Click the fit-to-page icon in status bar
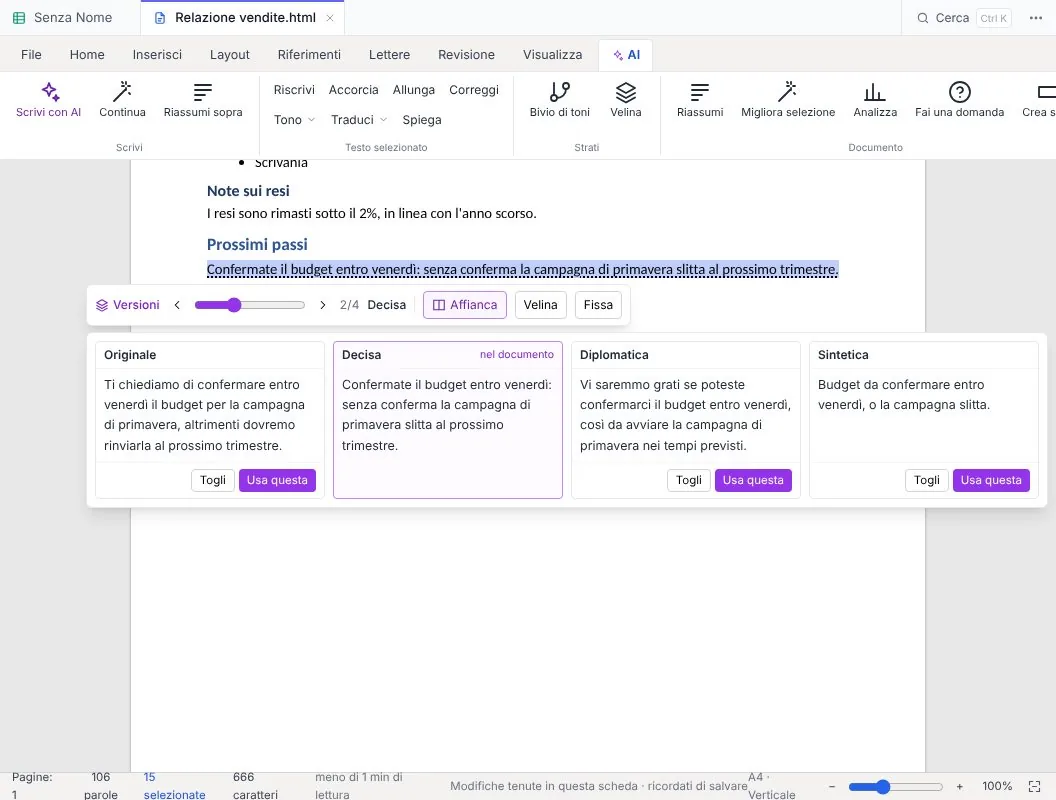The width and height of the screenshot is (1056, 800). (x=1034, y=786)
